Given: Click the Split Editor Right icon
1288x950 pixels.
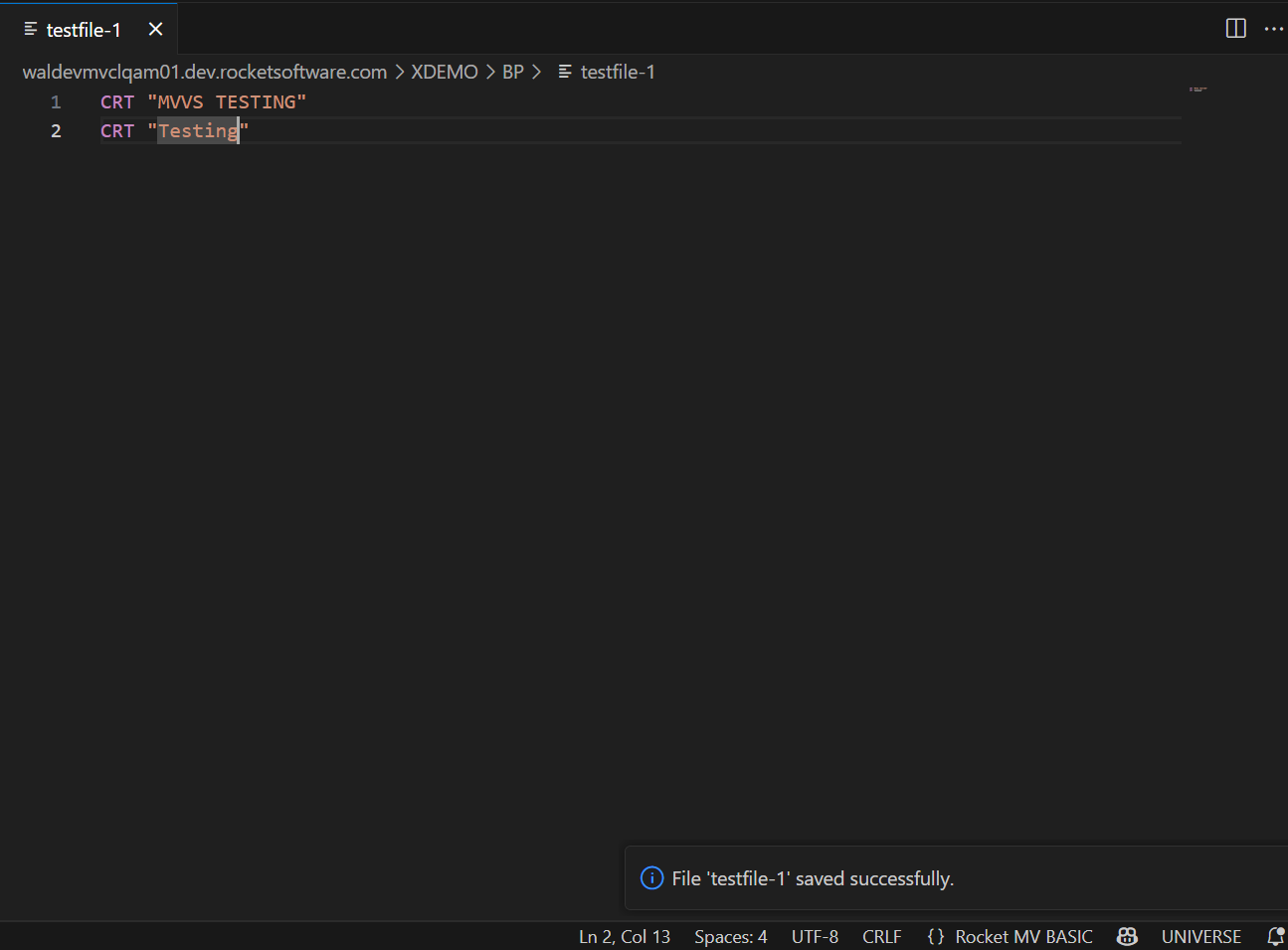Looking at the screenshot, I should [x=1235, y=29].
